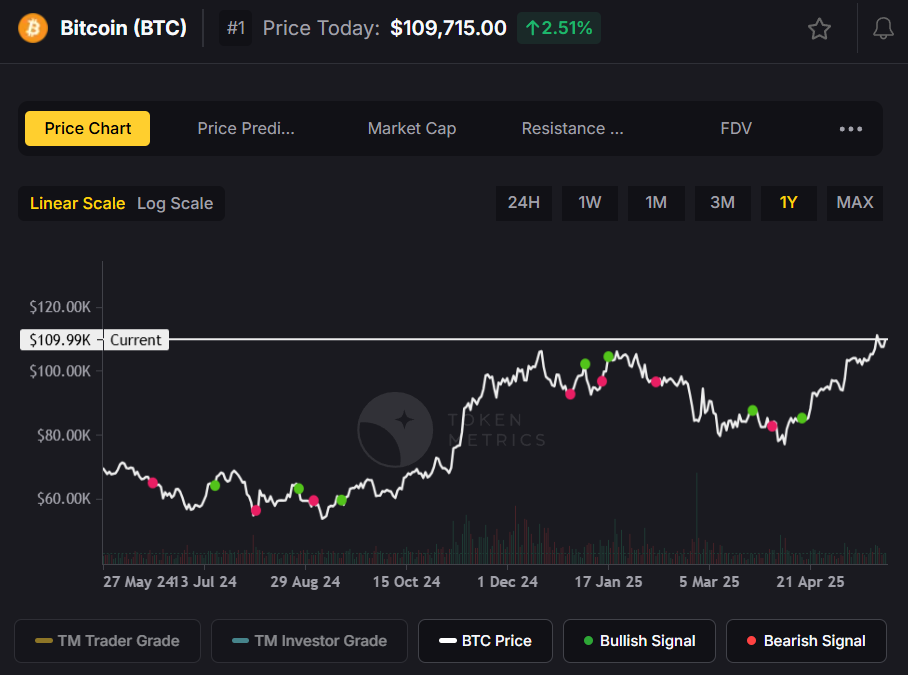Image resolution: width=908 pixels, height=675 pixels.
Task: Choose the 3M time range
Action: click(723, 203)
